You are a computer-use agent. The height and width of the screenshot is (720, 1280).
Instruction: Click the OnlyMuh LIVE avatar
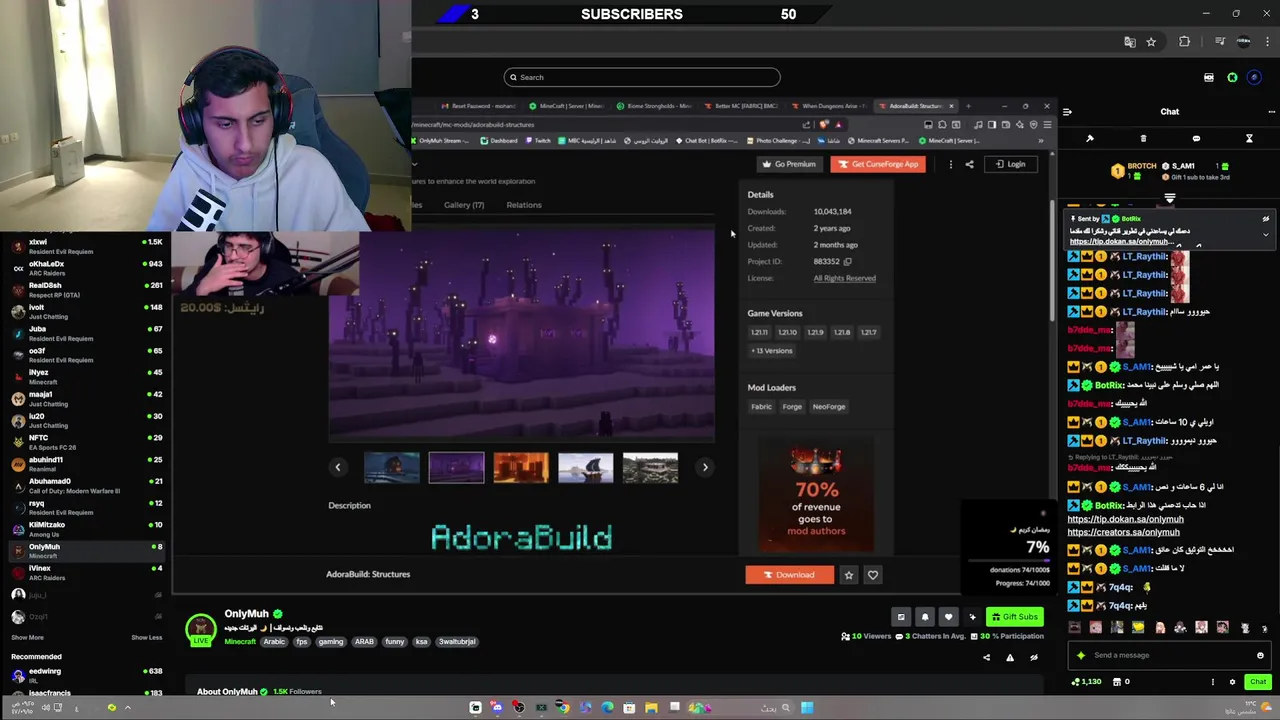201,628
